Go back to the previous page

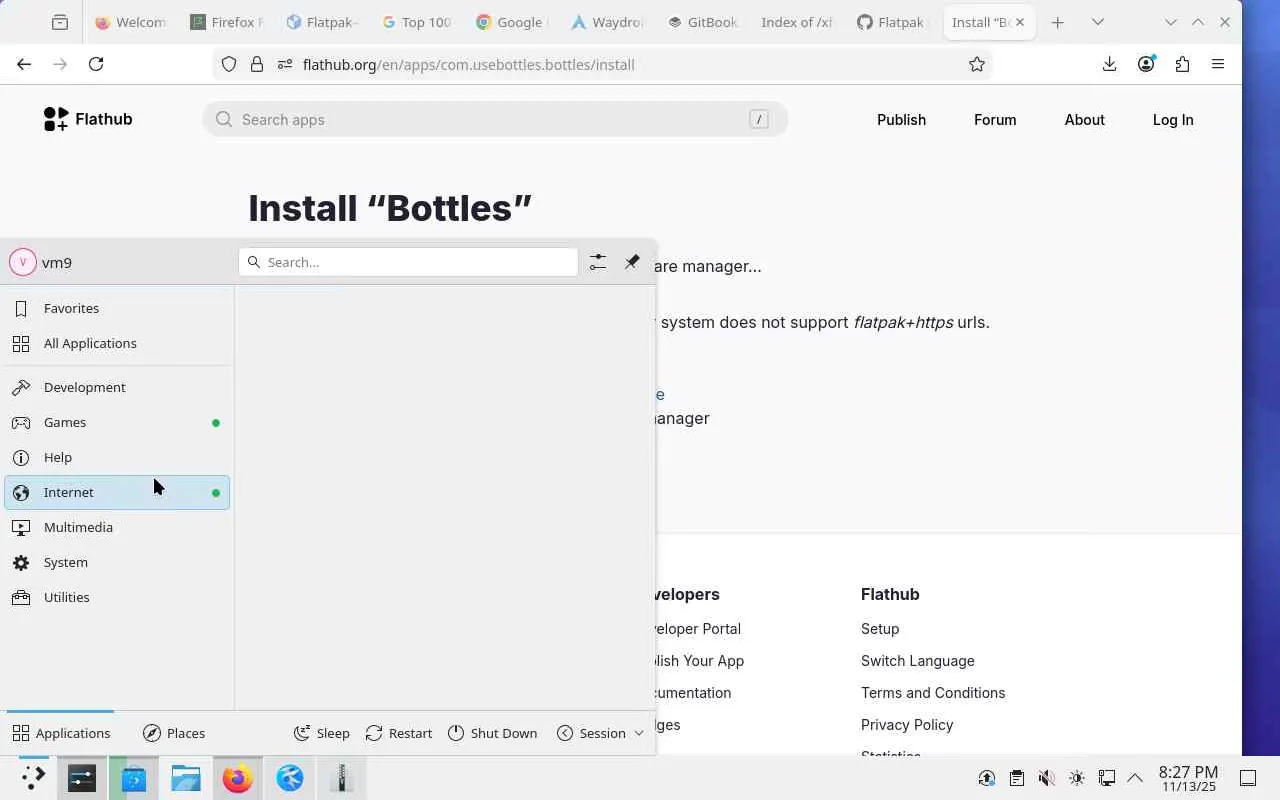[x=24, y=64]
